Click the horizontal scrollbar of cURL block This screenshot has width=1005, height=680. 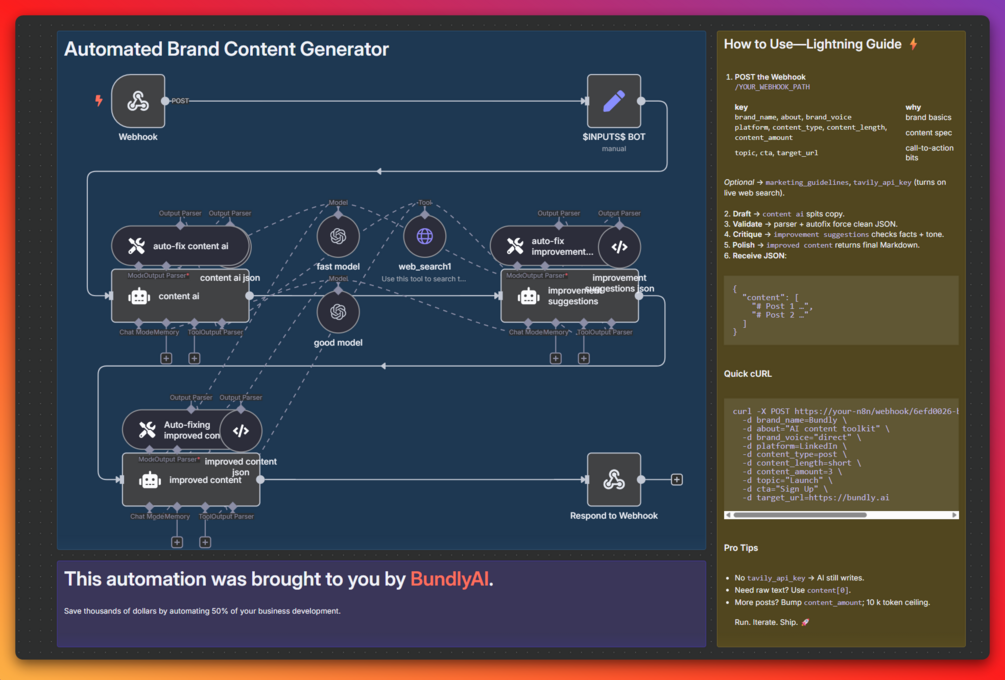coord(801,515)
